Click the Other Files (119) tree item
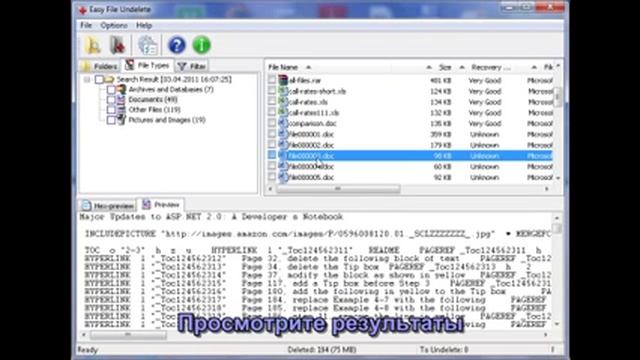 [x=154, y=109]
